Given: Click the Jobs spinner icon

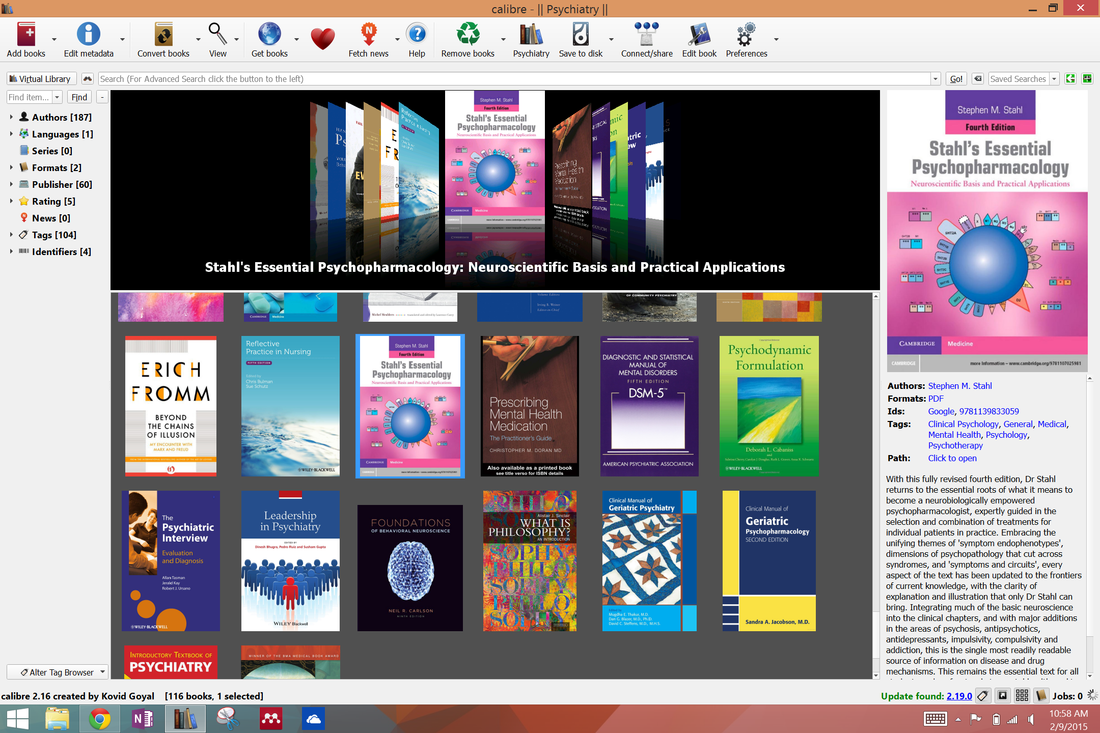Looking at the screenshot, I should [1092, 695].
